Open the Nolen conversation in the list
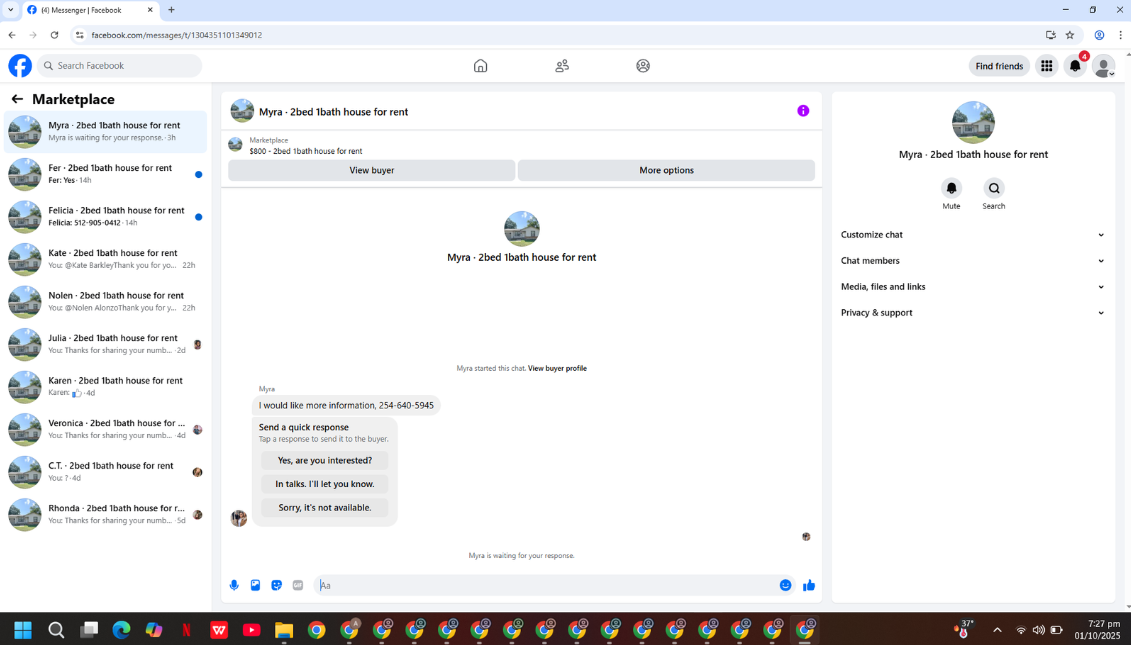Screen dimensions: 1131x645 [105, 302]
